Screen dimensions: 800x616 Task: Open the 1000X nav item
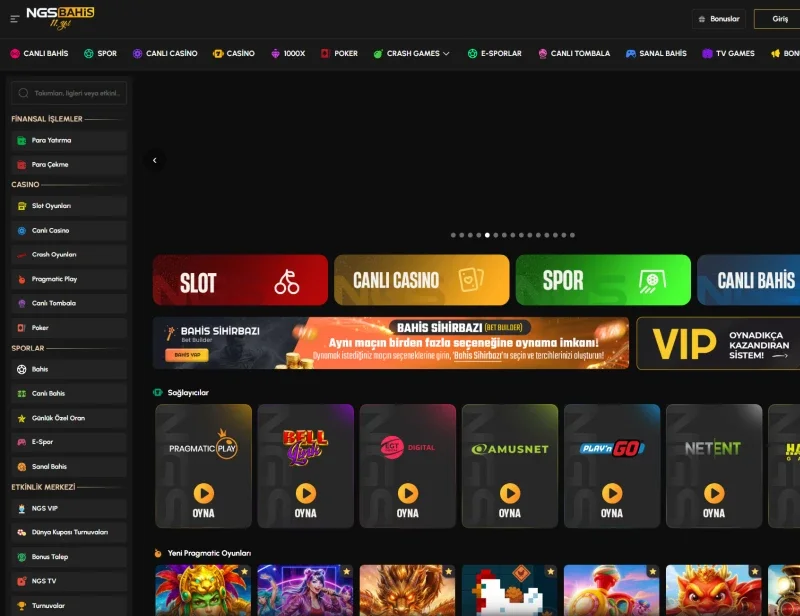click(288, 53)
